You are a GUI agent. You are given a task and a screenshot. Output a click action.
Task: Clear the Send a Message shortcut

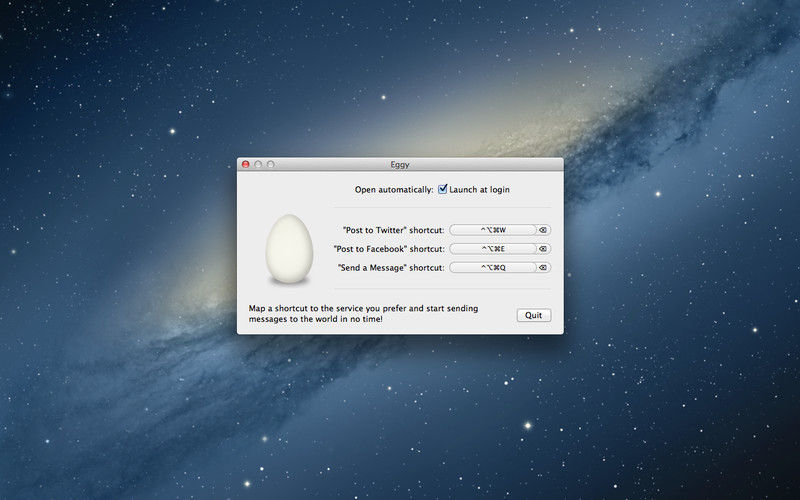point(543,267)
